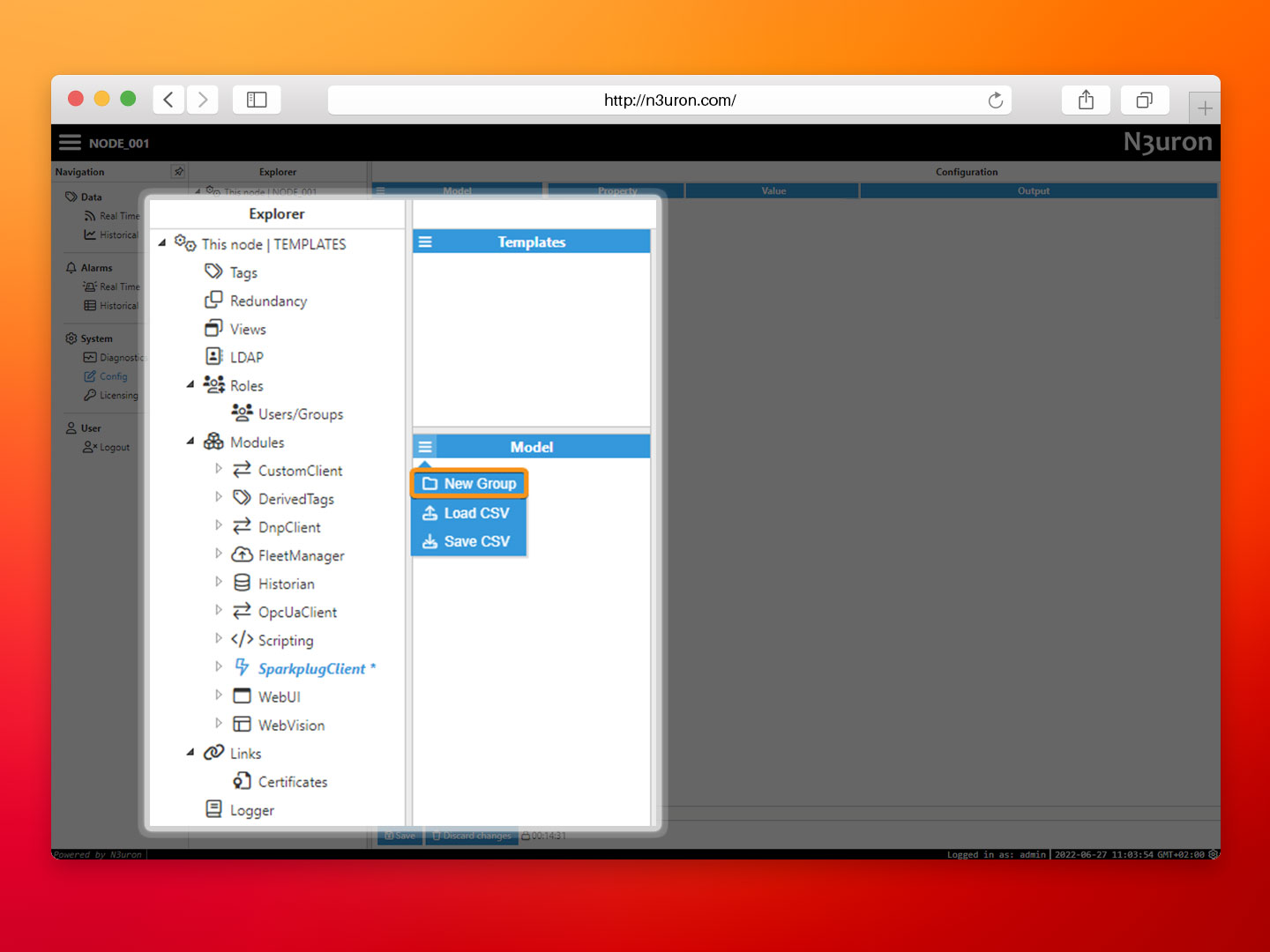
Task: Collapse the Links tree node
Action: click(190, 752)
